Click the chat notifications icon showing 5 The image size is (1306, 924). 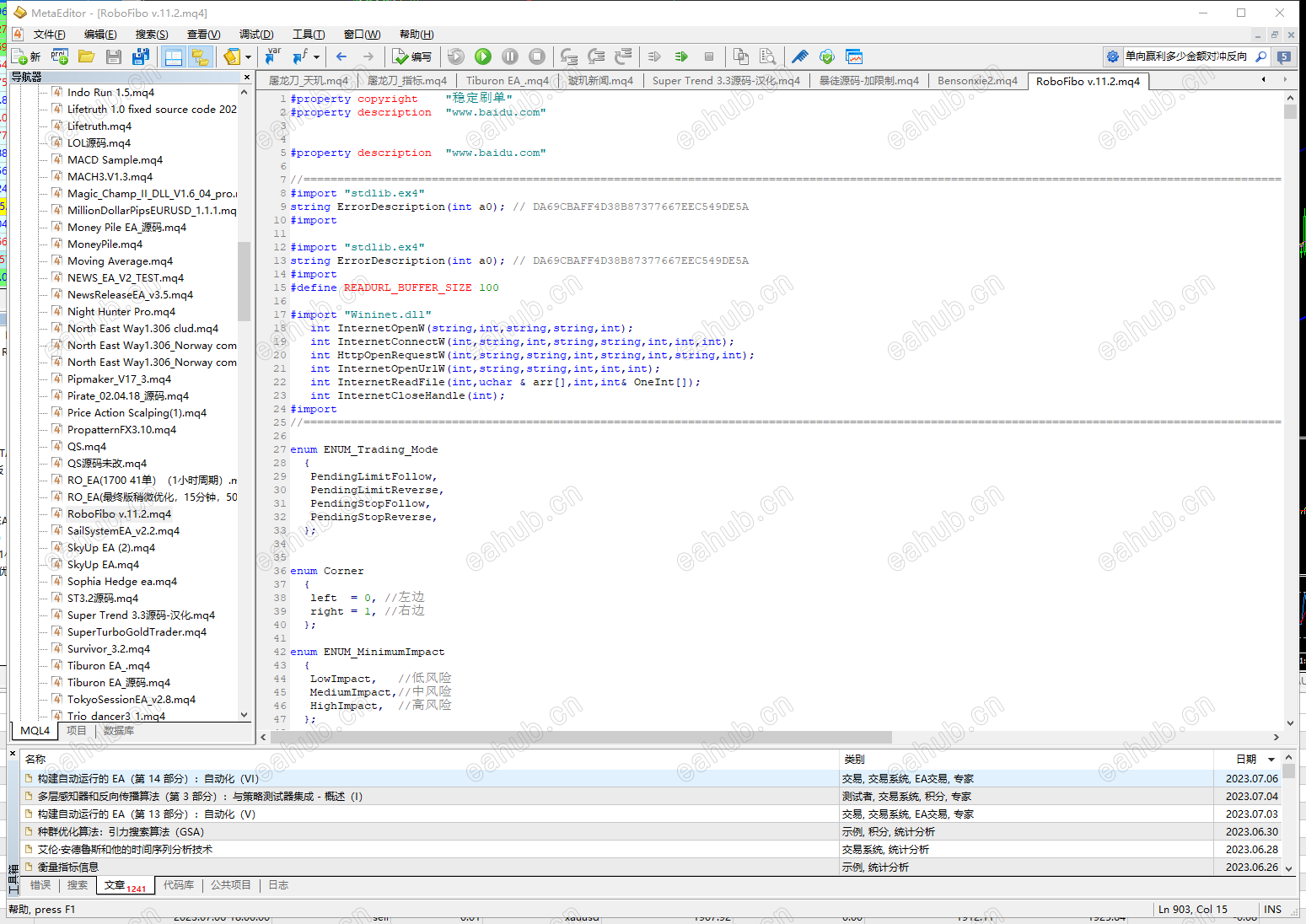point(1283,56)
